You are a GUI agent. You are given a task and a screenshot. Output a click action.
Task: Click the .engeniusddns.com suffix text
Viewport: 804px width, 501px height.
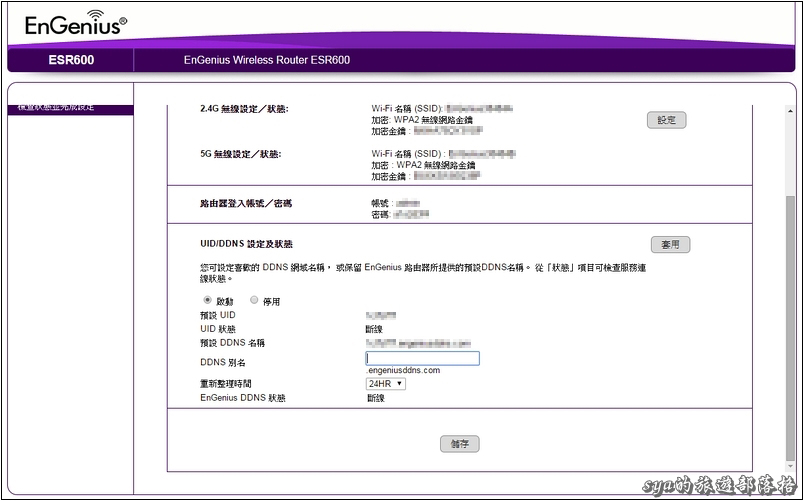tap(403, 370)
